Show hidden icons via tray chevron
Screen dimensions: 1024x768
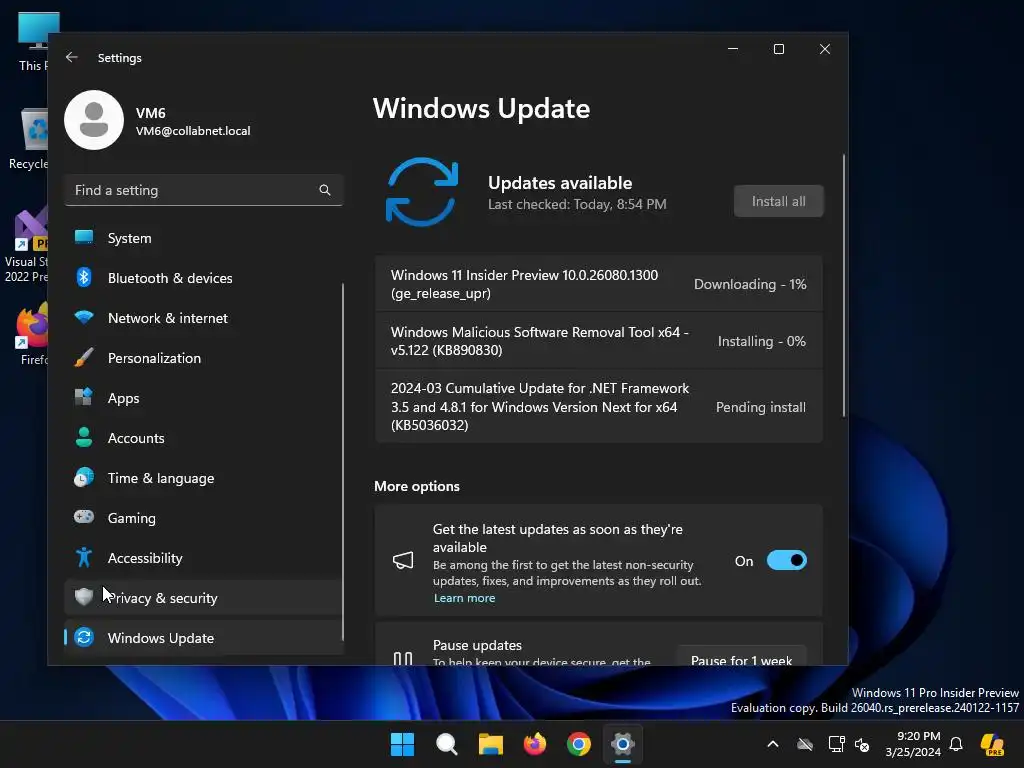[773, 744]
